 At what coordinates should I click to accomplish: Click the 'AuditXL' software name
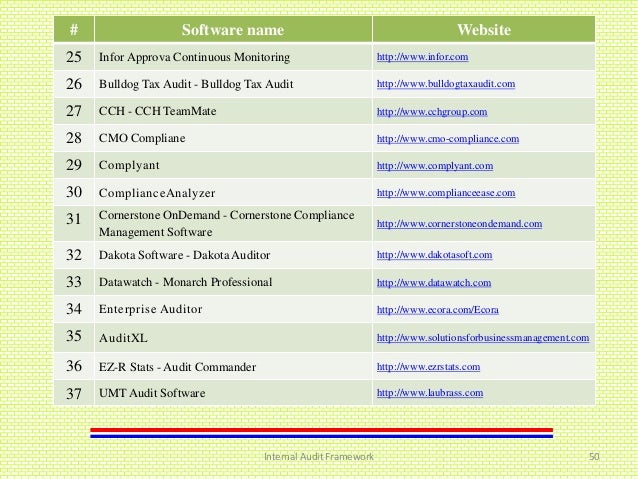click(123, 338)
